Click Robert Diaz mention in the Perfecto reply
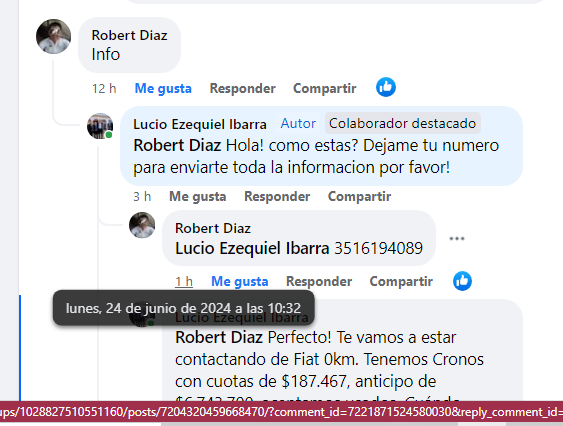The width and height of the screenshot is (563, 426). coord(219,337)
